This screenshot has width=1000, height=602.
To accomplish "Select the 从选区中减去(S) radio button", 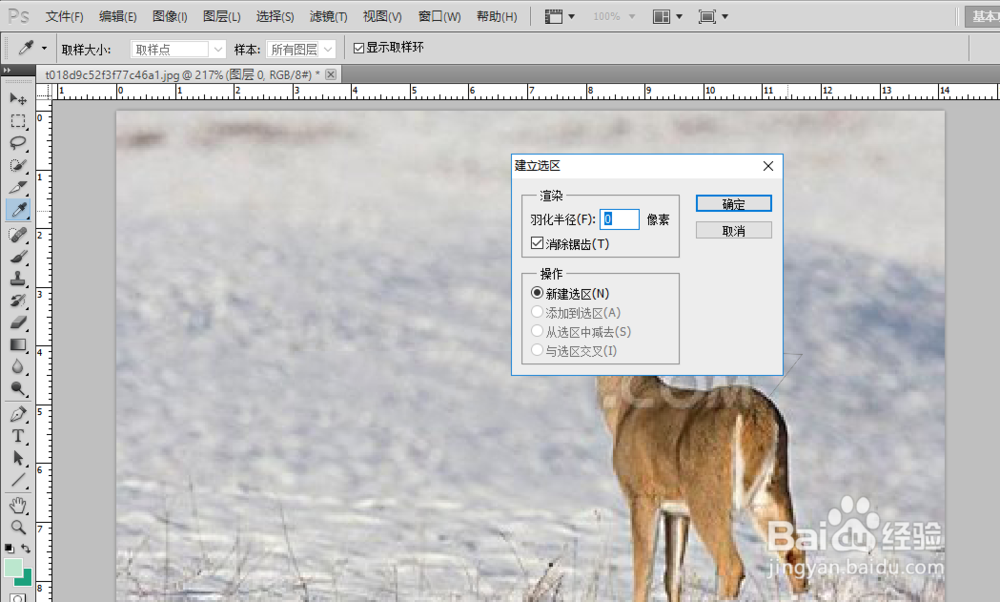I will point(537,331).
